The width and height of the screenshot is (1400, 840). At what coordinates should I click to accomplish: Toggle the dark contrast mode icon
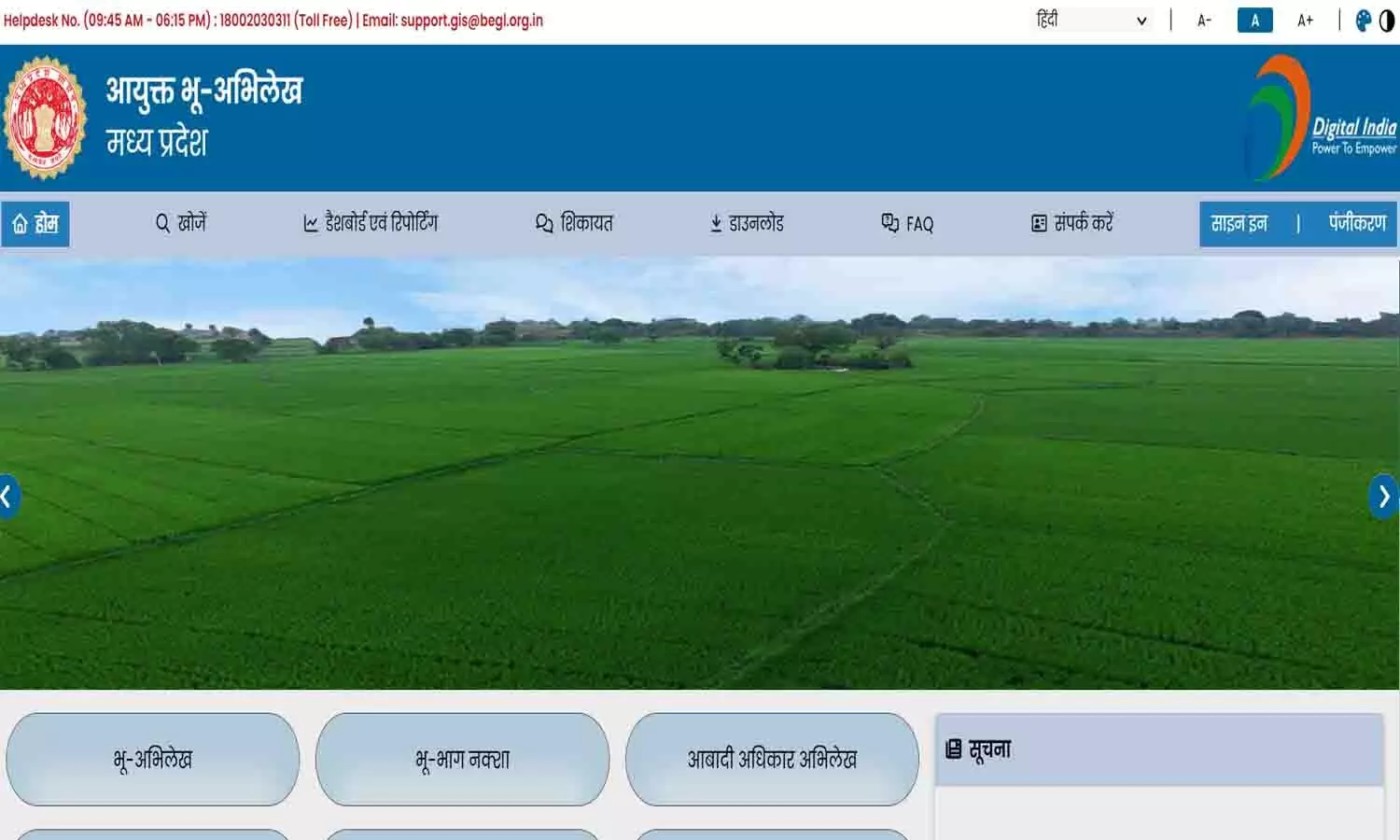pyautogui.click(x=1388, y=18)
